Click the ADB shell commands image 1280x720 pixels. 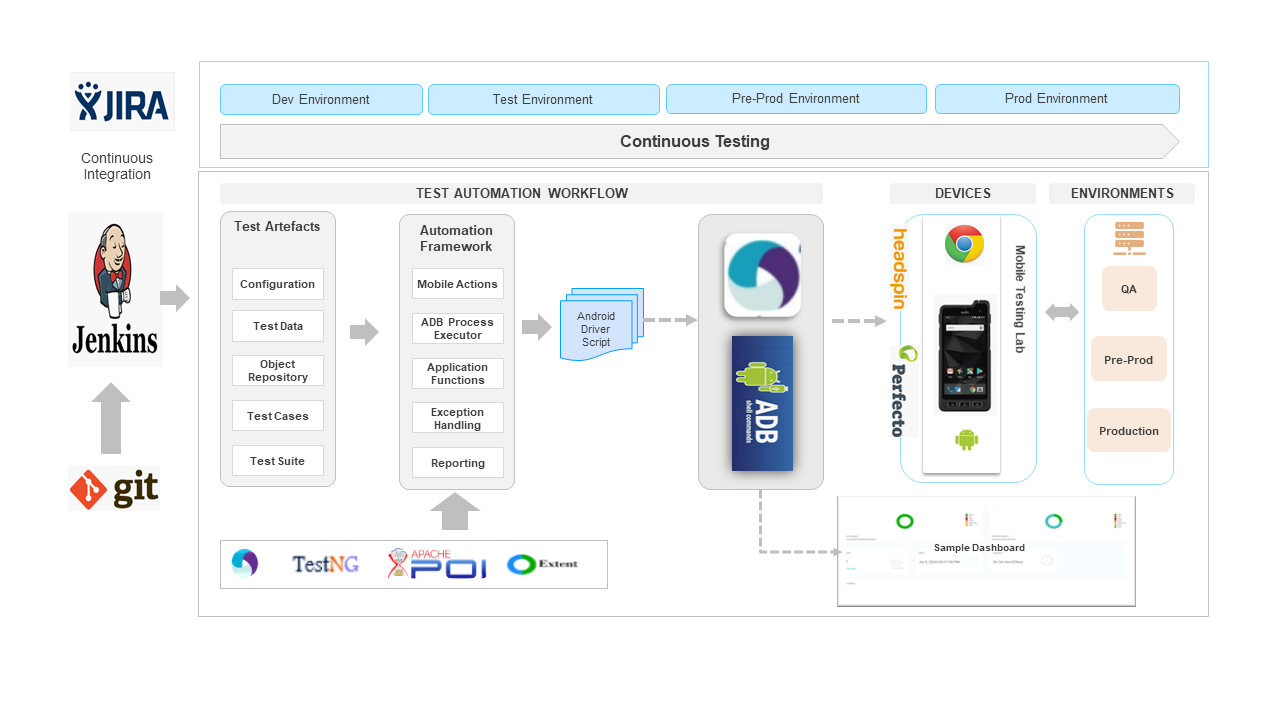(762, 403)
